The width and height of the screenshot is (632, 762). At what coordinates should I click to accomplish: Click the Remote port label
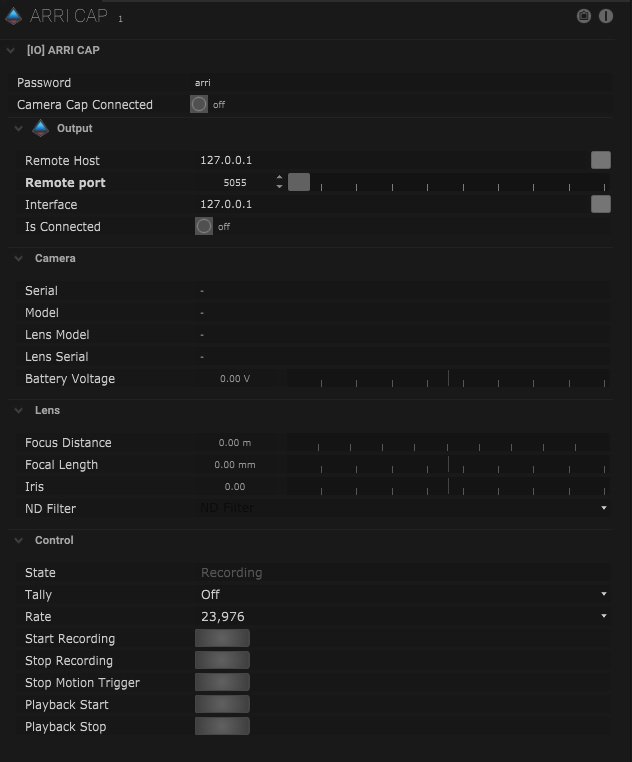coord(65,182)
